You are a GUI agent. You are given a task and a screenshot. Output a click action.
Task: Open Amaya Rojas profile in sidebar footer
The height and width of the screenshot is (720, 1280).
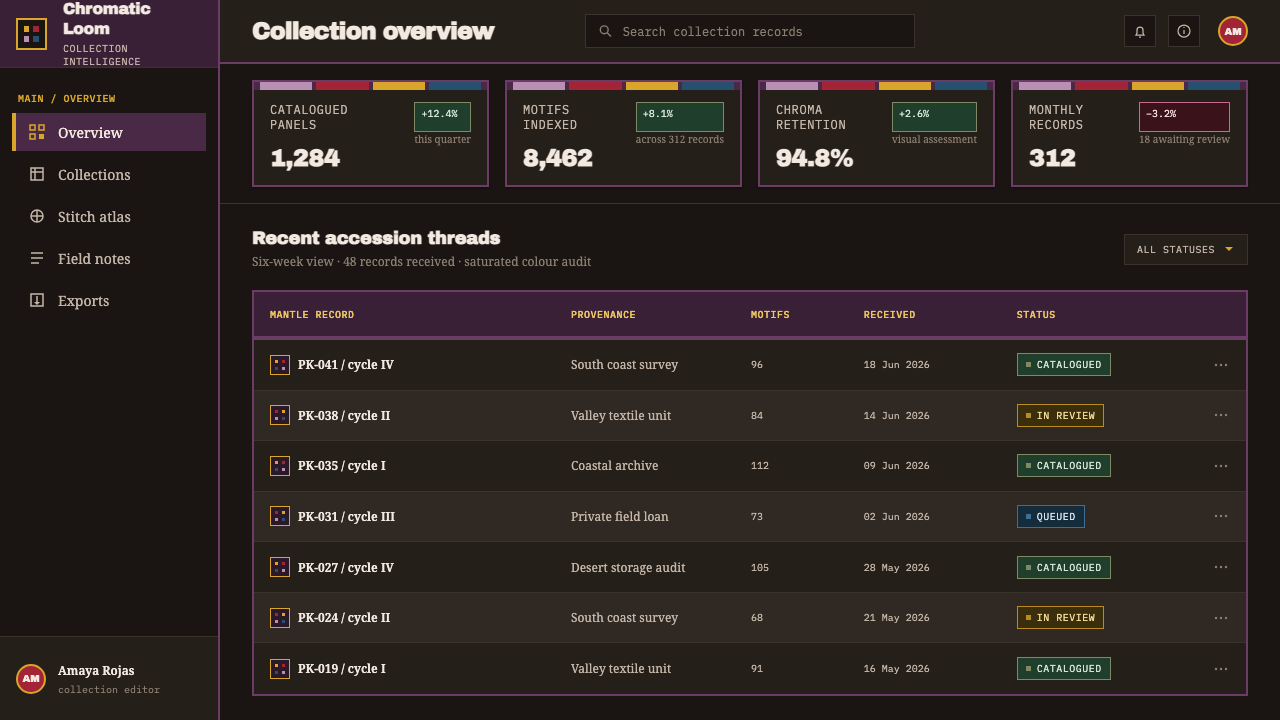[109, 679]
